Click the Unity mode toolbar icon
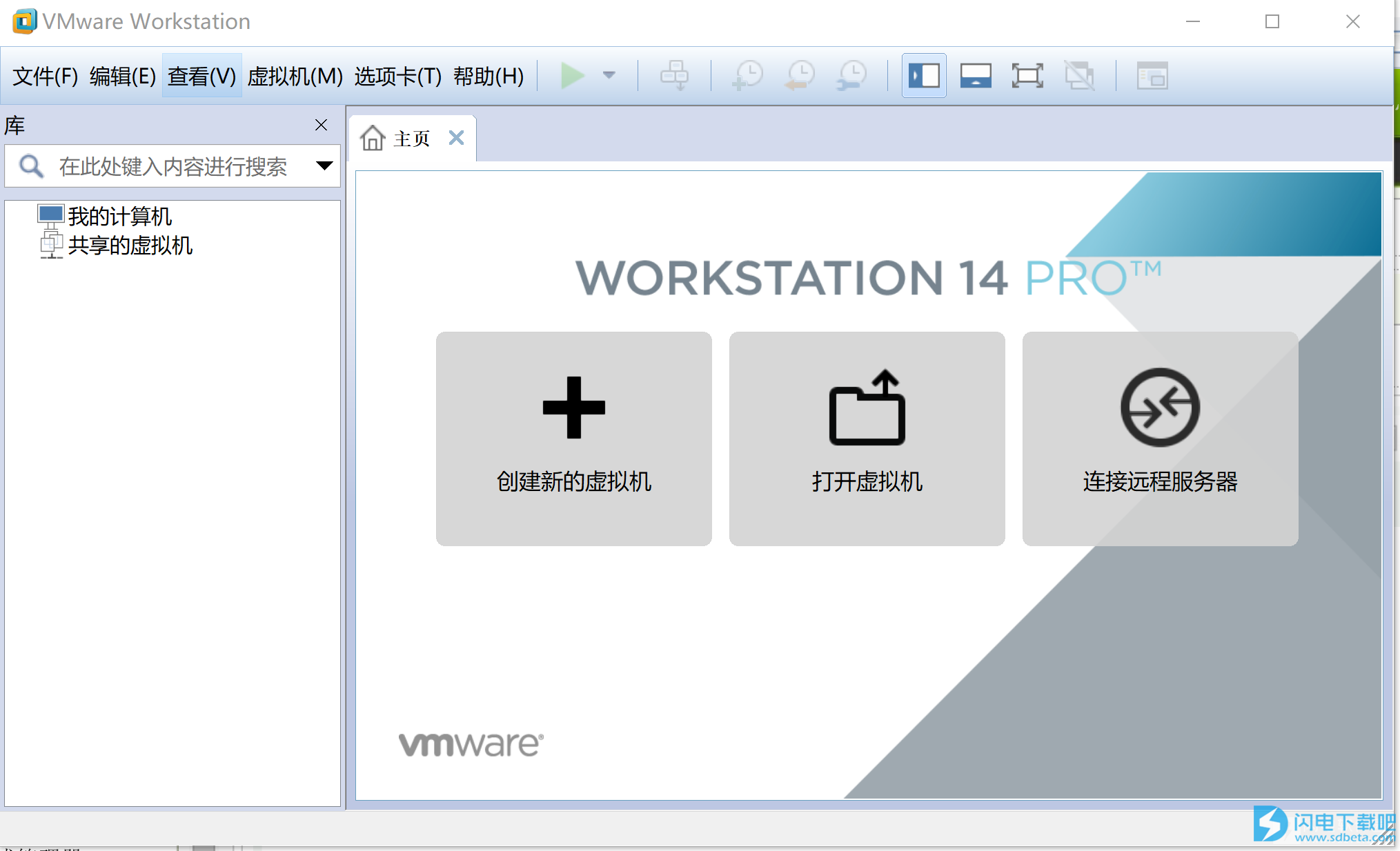This screenshot has height=851, width=1400. [1079, 75]
